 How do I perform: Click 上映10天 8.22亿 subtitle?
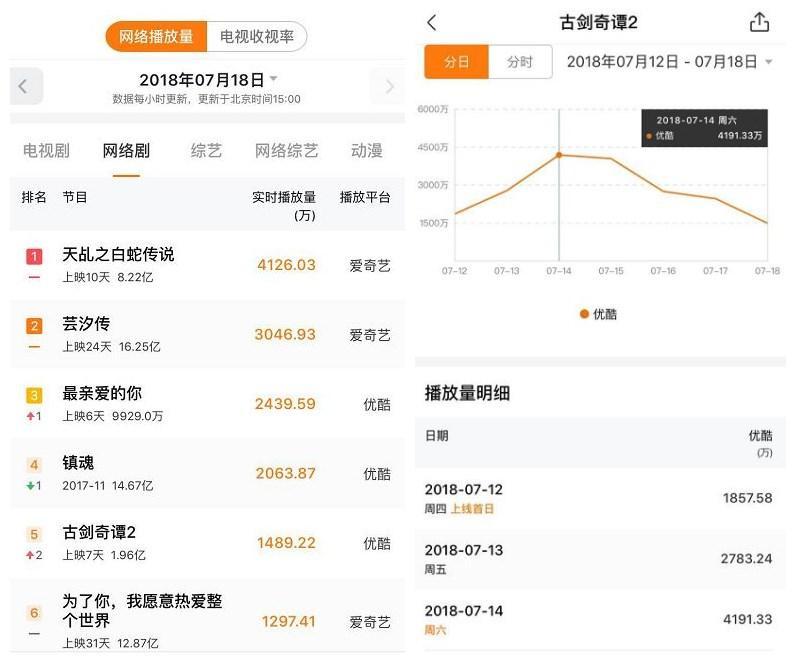click(x=108, y=278)
